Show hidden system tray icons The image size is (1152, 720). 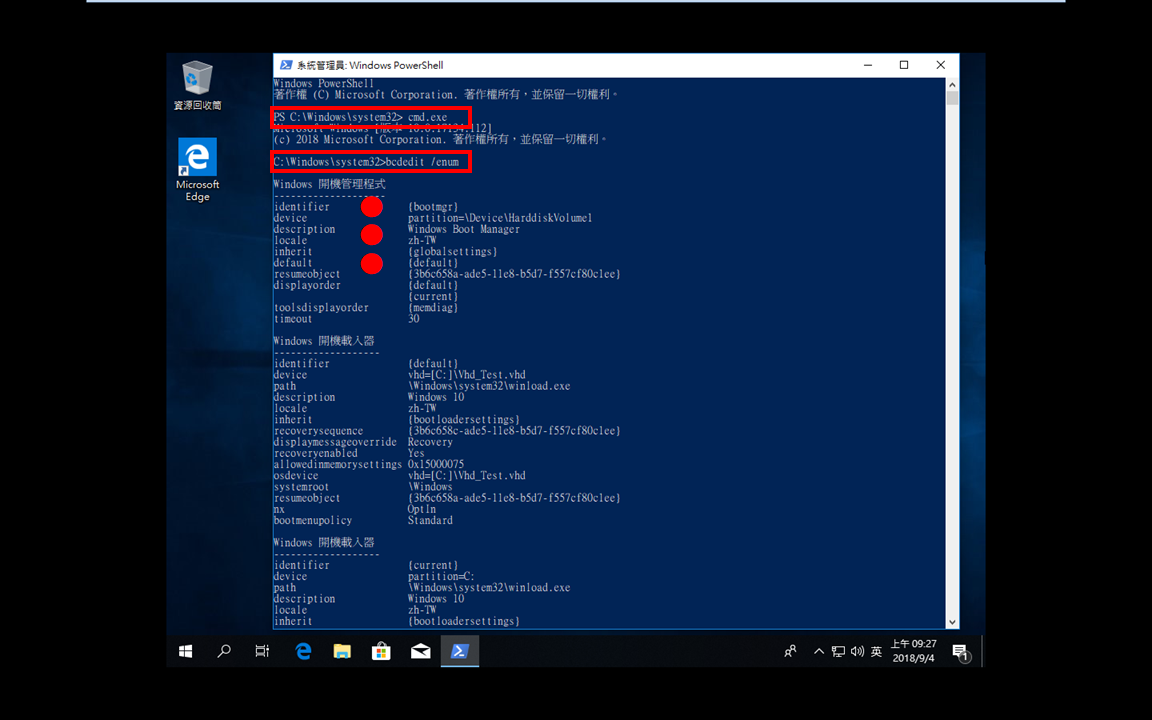pos(818,651)
